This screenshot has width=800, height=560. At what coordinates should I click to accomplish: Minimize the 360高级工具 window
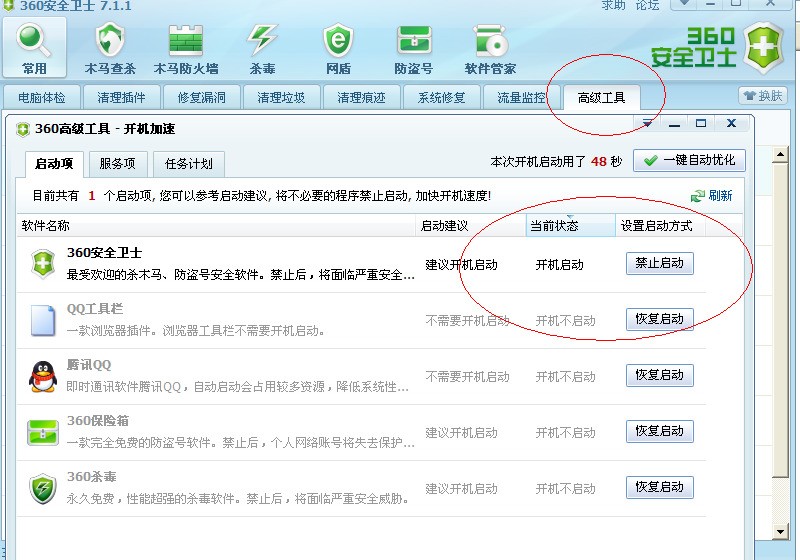pos(674,124)
